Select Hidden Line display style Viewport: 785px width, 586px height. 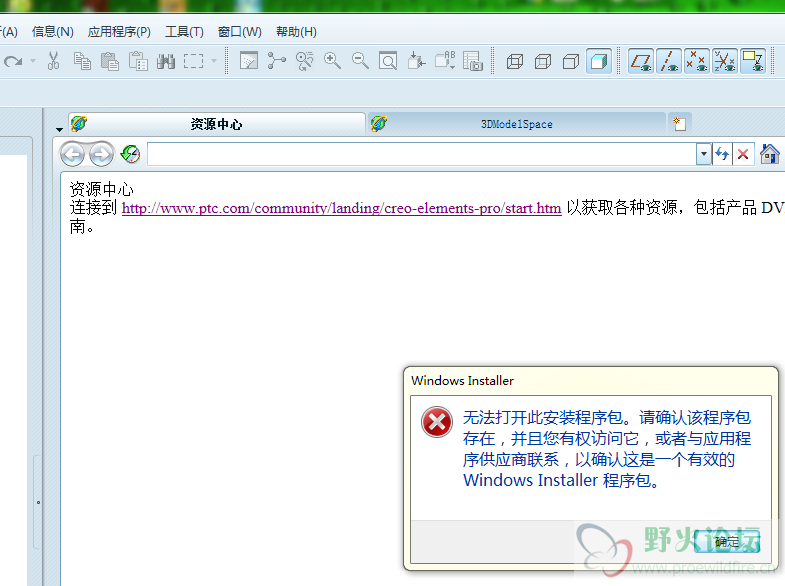click(x=543, y=62)
